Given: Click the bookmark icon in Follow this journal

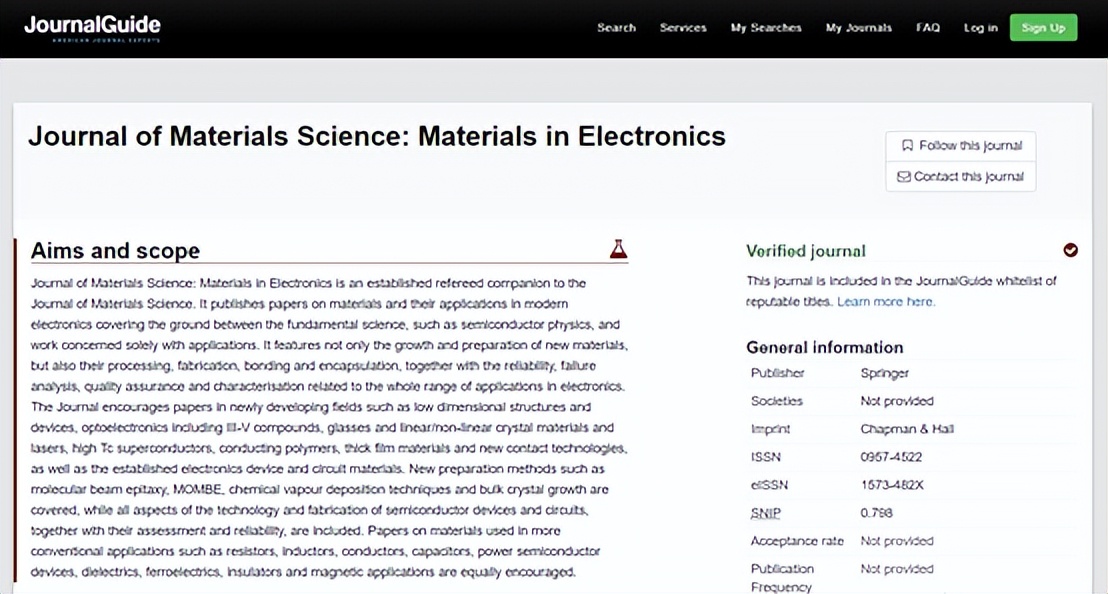Looking at the screenshot, I should point(907,145).
